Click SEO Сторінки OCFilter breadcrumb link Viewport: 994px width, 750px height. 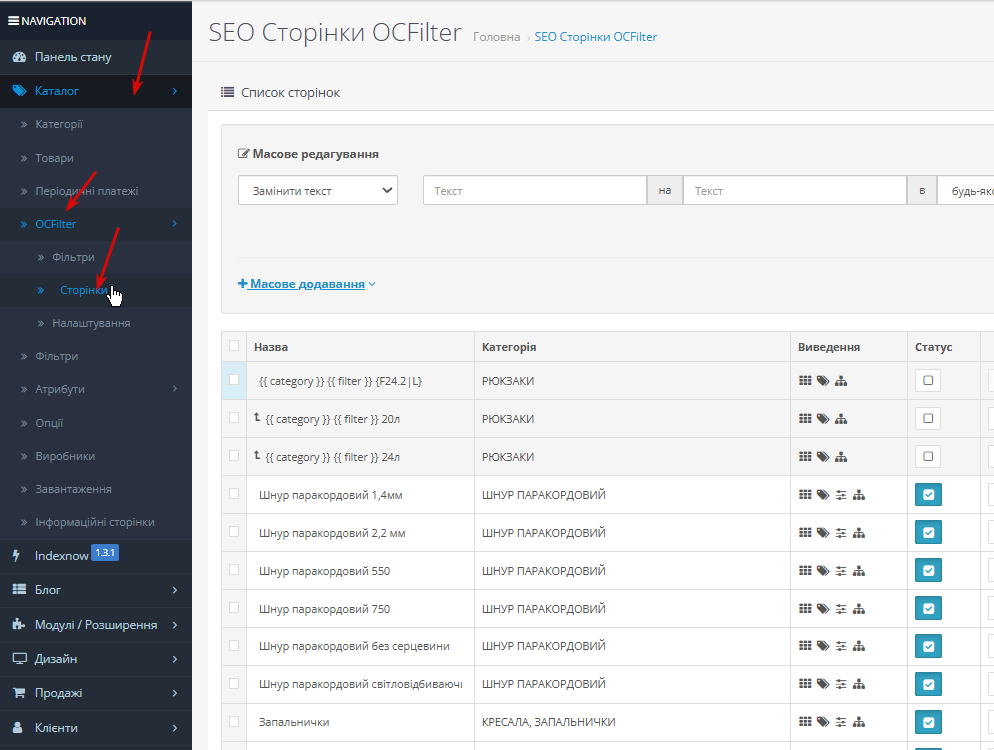coord(595,37)
